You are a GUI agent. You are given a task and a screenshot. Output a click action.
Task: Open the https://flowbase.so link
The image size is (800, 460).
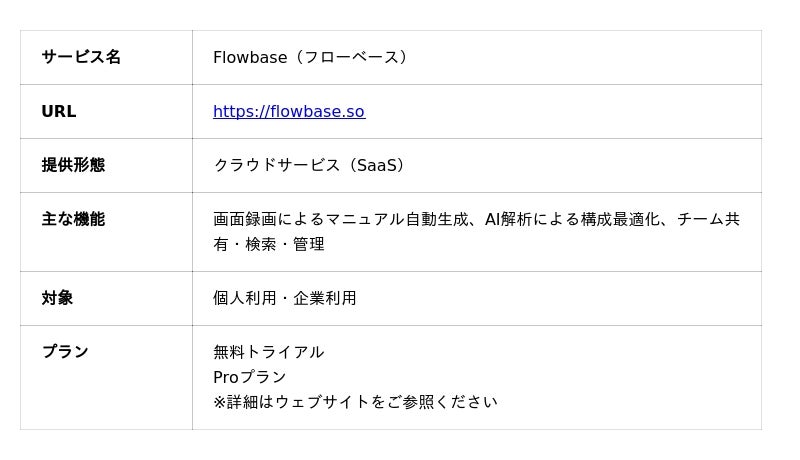(x=288, y=112)
